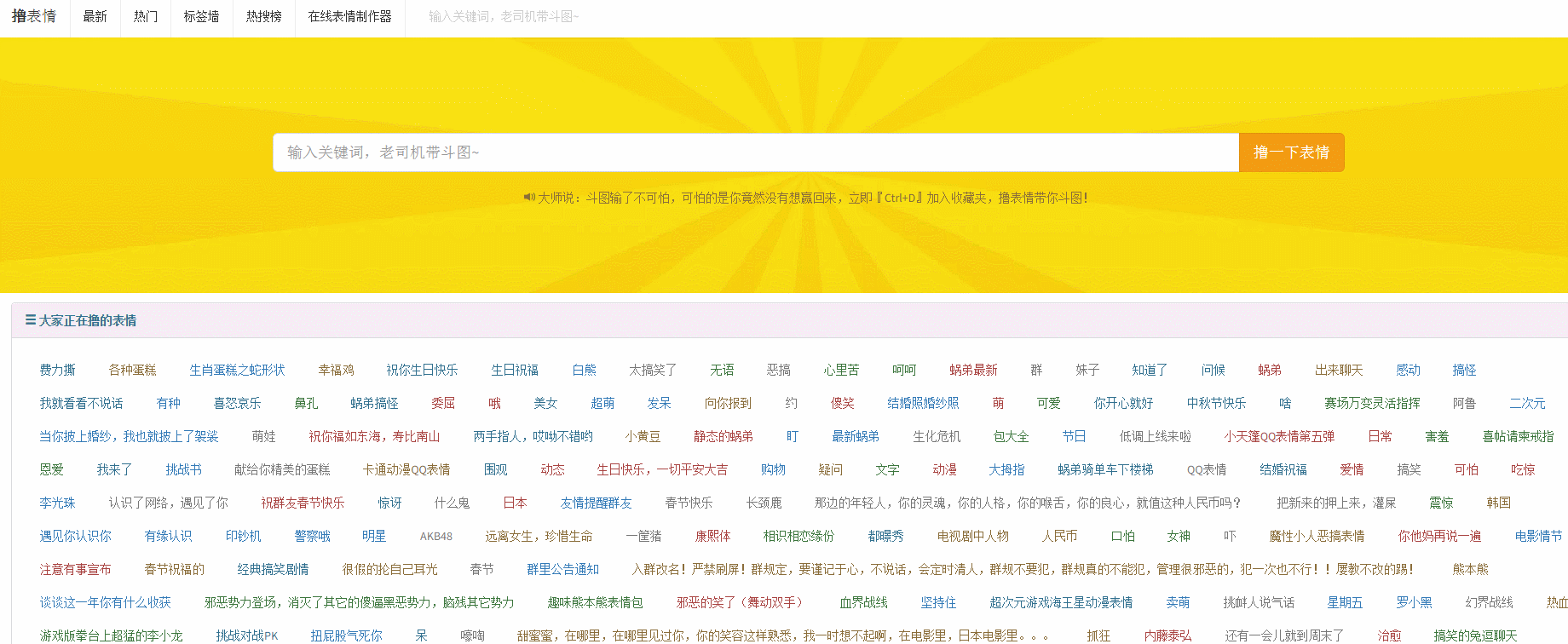This screenshot has width=1568, height=644.
Task: Open the 小黄豆 tag
Action: click(x=643, y=436)
